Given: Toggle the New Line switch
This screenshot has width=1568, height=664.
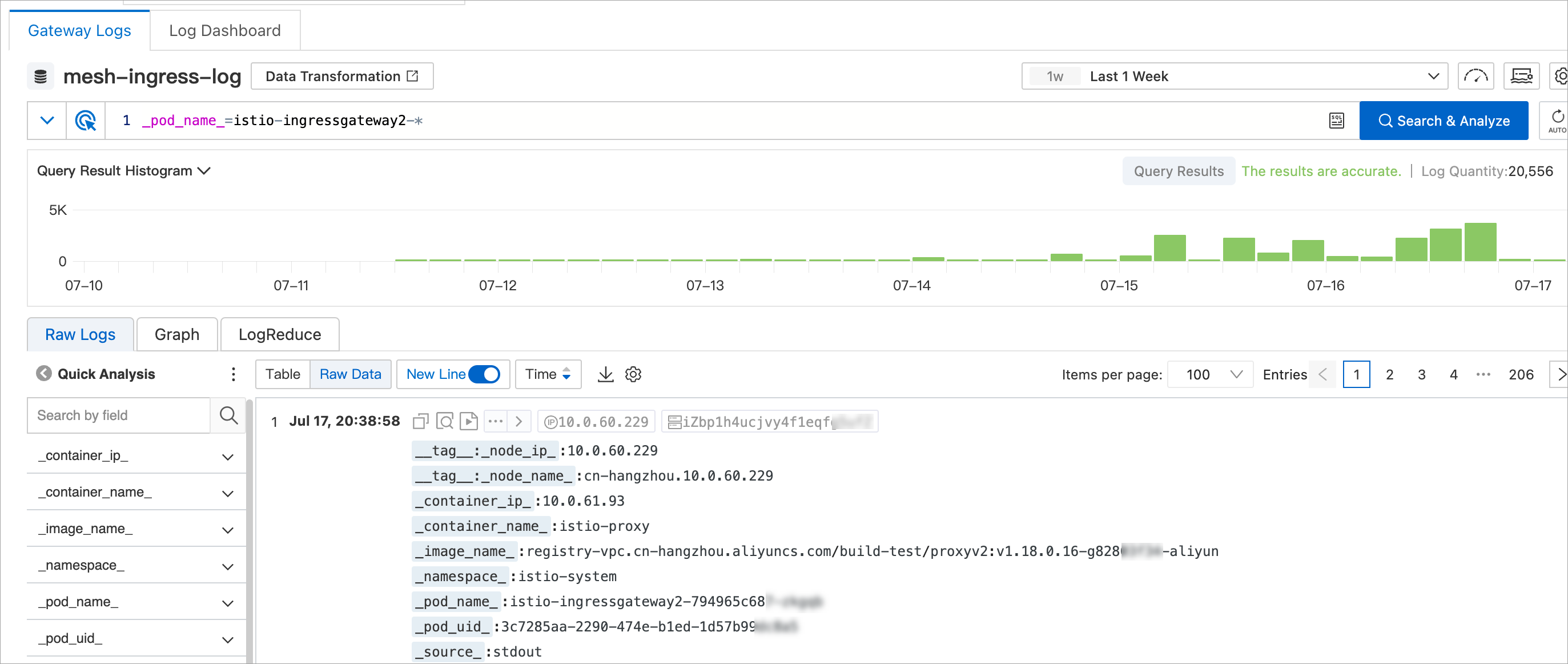Looking at the screenshot, I should click(485, 374).
